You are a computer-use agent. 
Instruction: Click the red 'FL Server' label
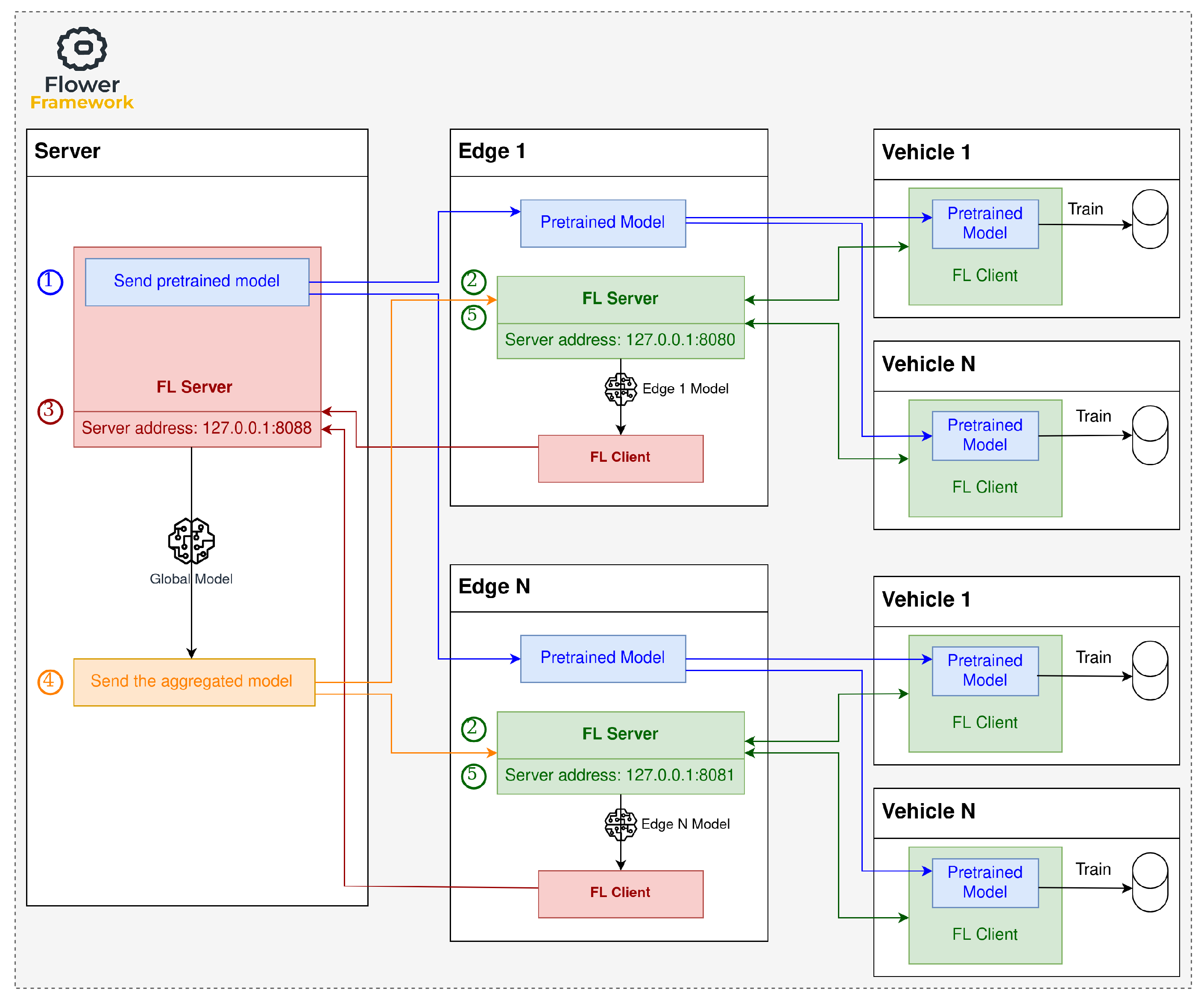[194, 387]
